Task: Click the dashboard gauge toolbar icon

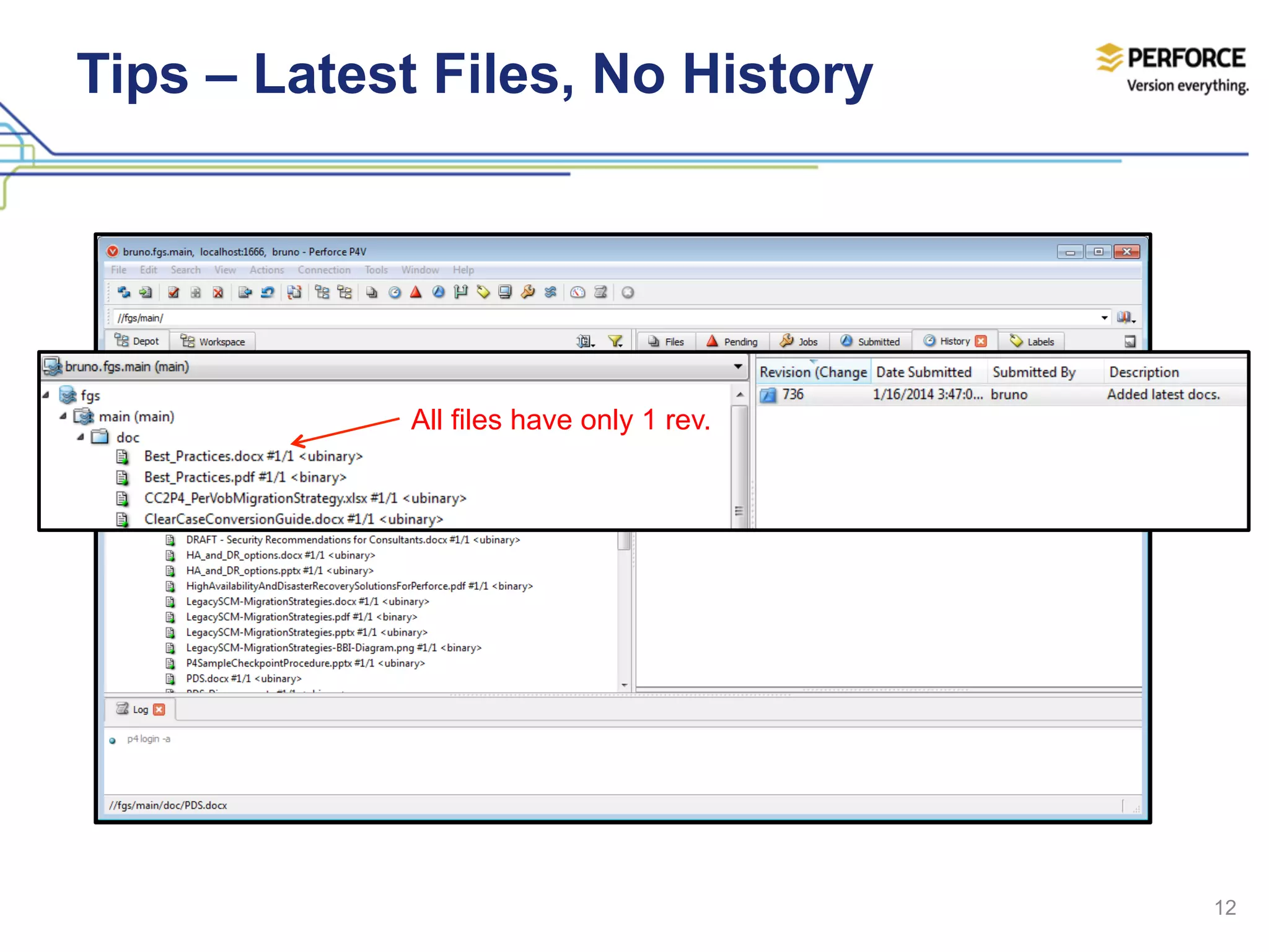Action: tap(577, 292)
